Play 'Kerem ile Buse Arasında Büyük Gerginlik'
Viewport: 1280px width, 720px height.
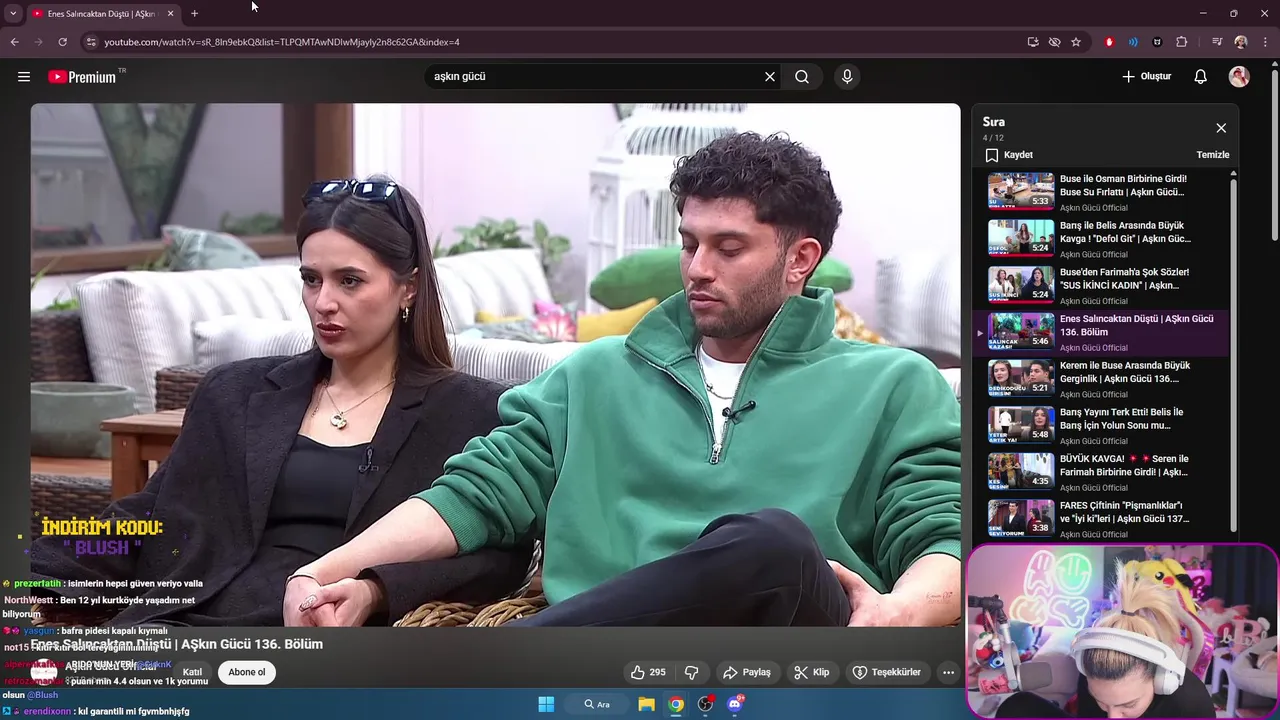1100,379
